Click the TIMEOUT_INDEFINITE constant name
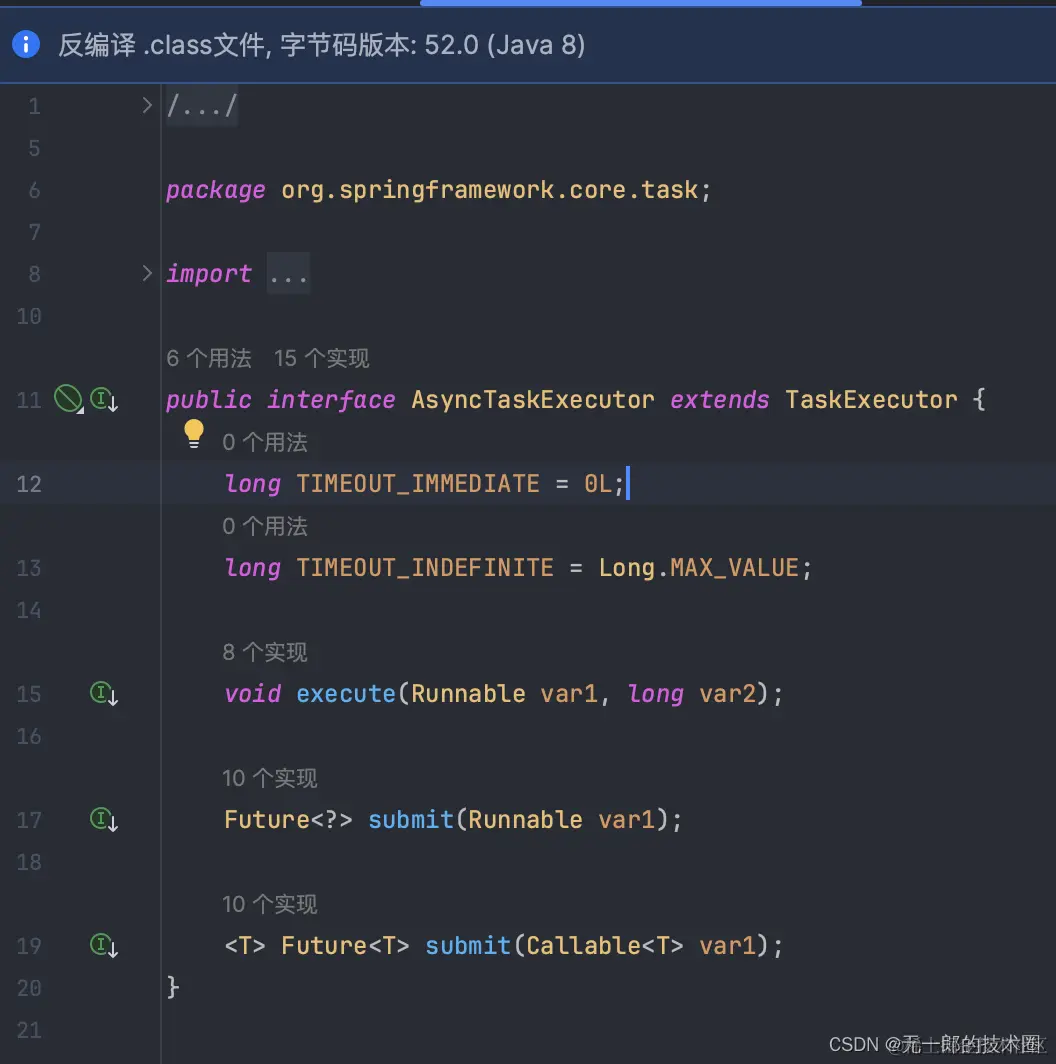1056x1064 pixels. [x=425, y=568]
